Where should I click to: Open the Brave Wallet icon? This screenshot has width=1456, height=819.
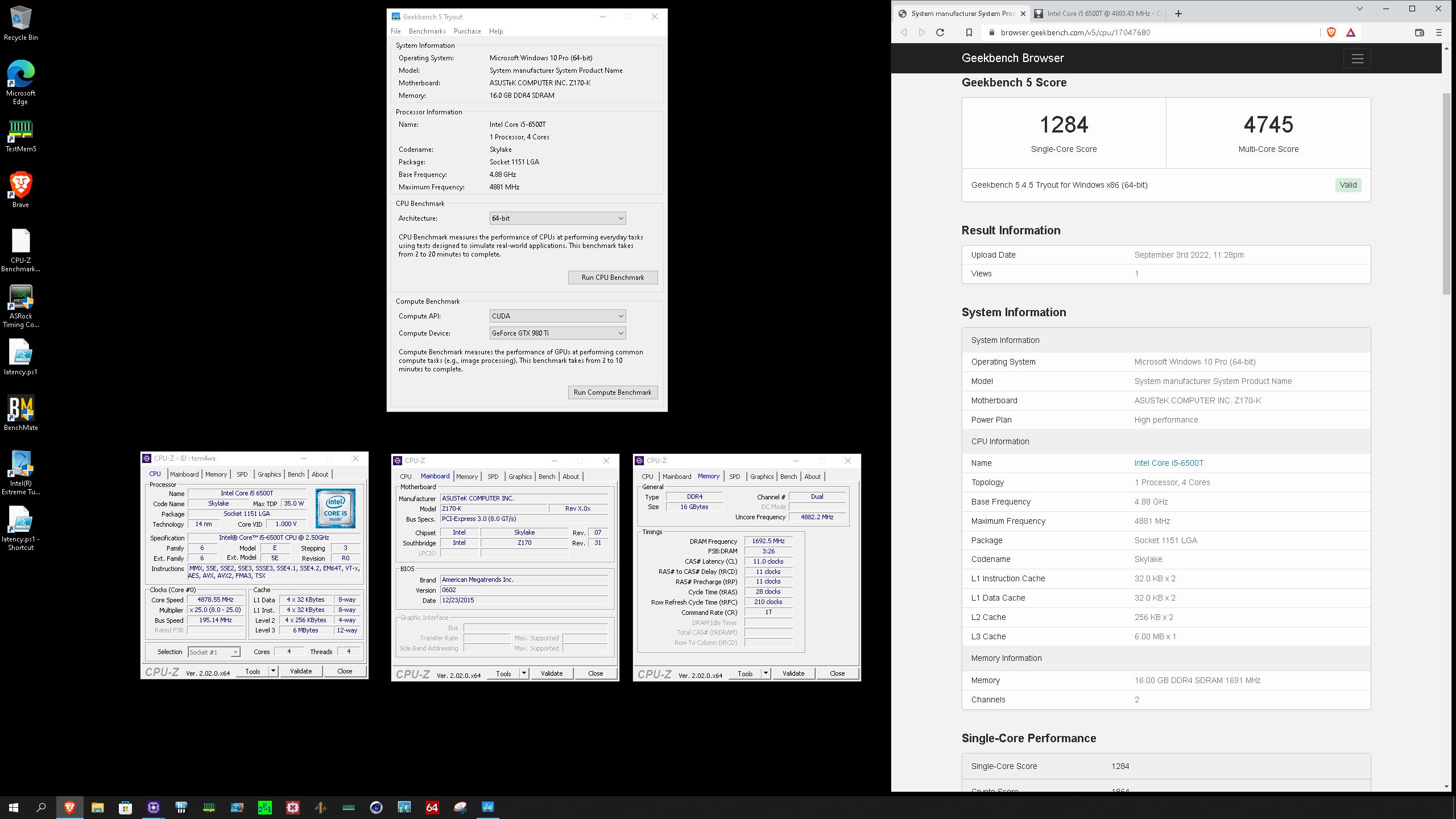coord(1420,32)
